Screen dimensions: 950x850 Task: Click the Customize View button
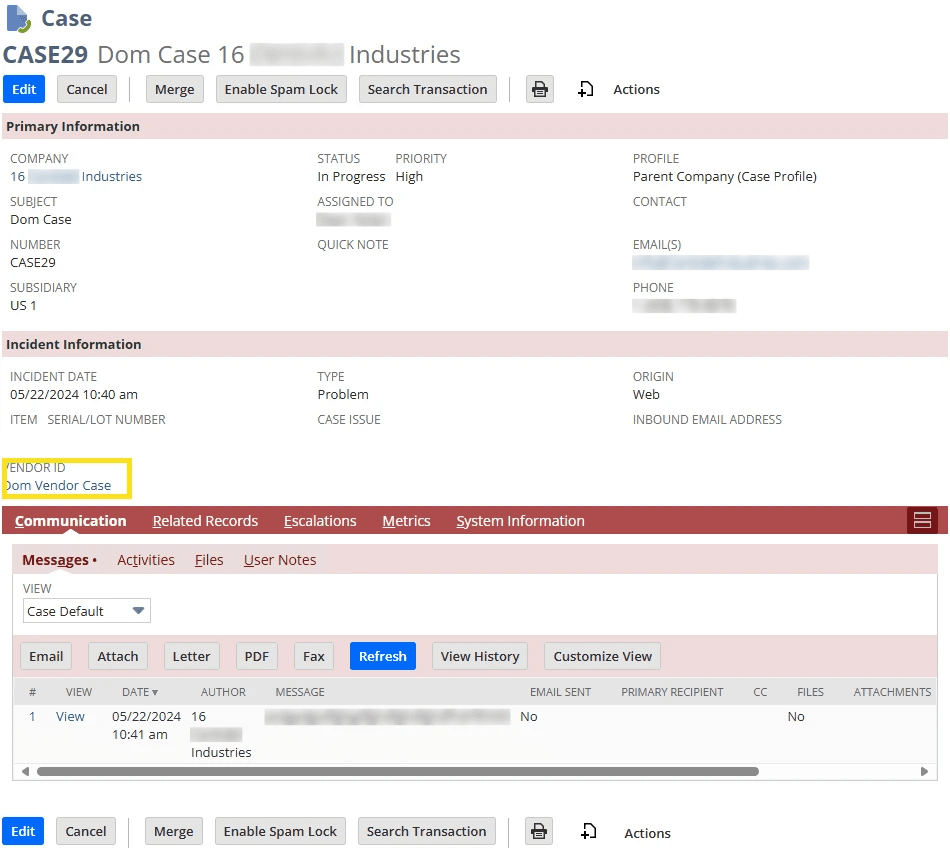pos(602,656)
